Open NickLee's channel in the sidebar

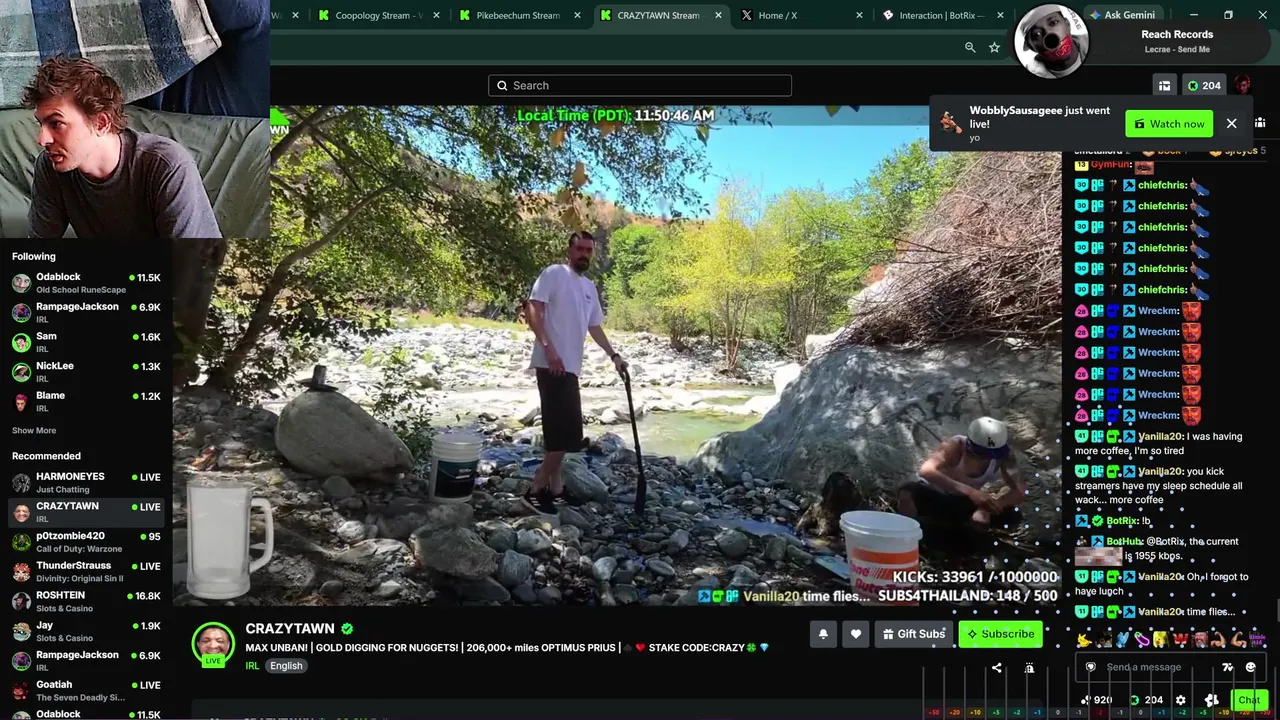[x=86, y=372]
